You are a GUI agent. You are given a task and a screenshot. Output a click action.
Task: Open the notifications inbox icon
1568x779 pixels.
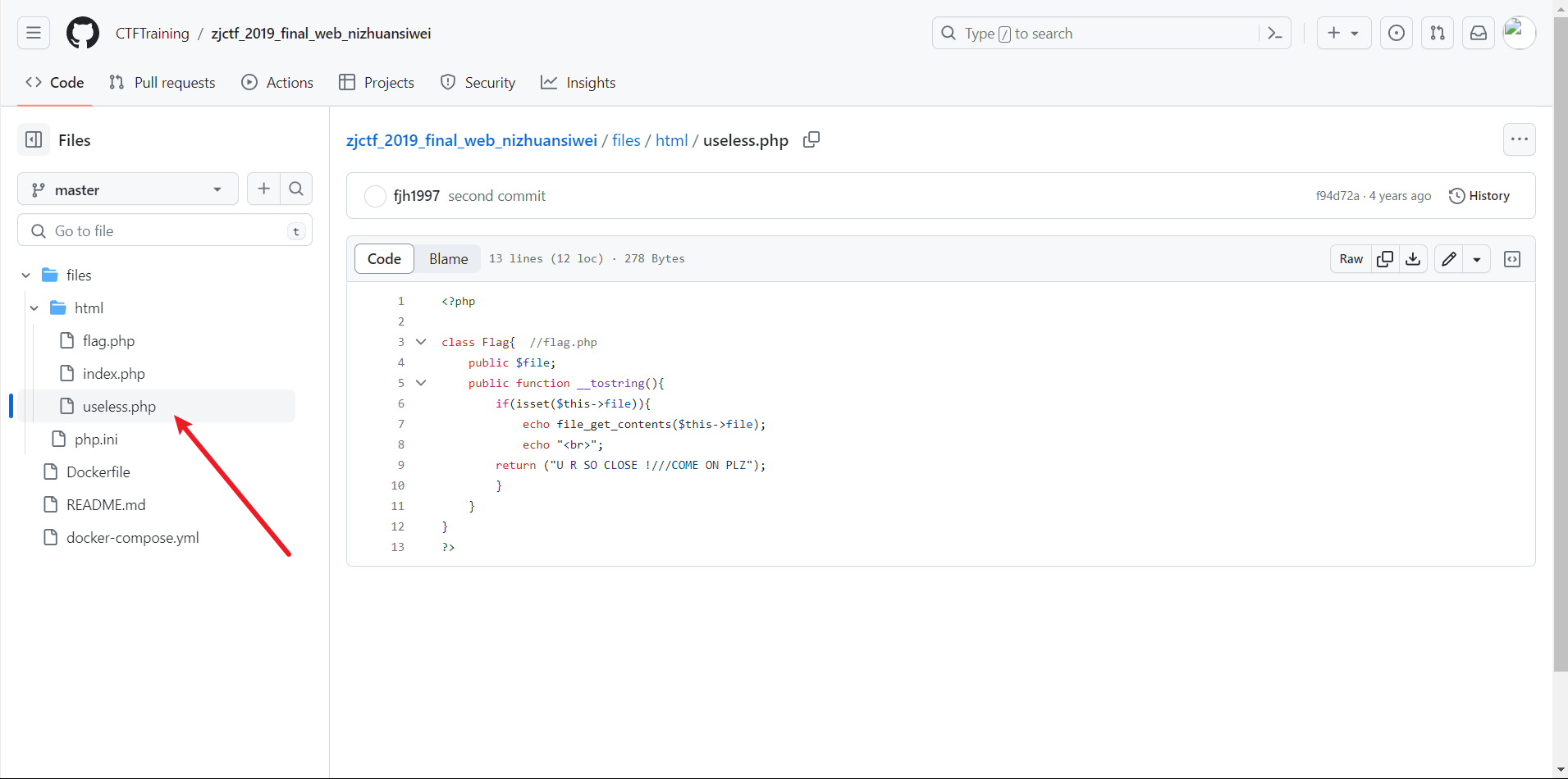coord(1479,33)
